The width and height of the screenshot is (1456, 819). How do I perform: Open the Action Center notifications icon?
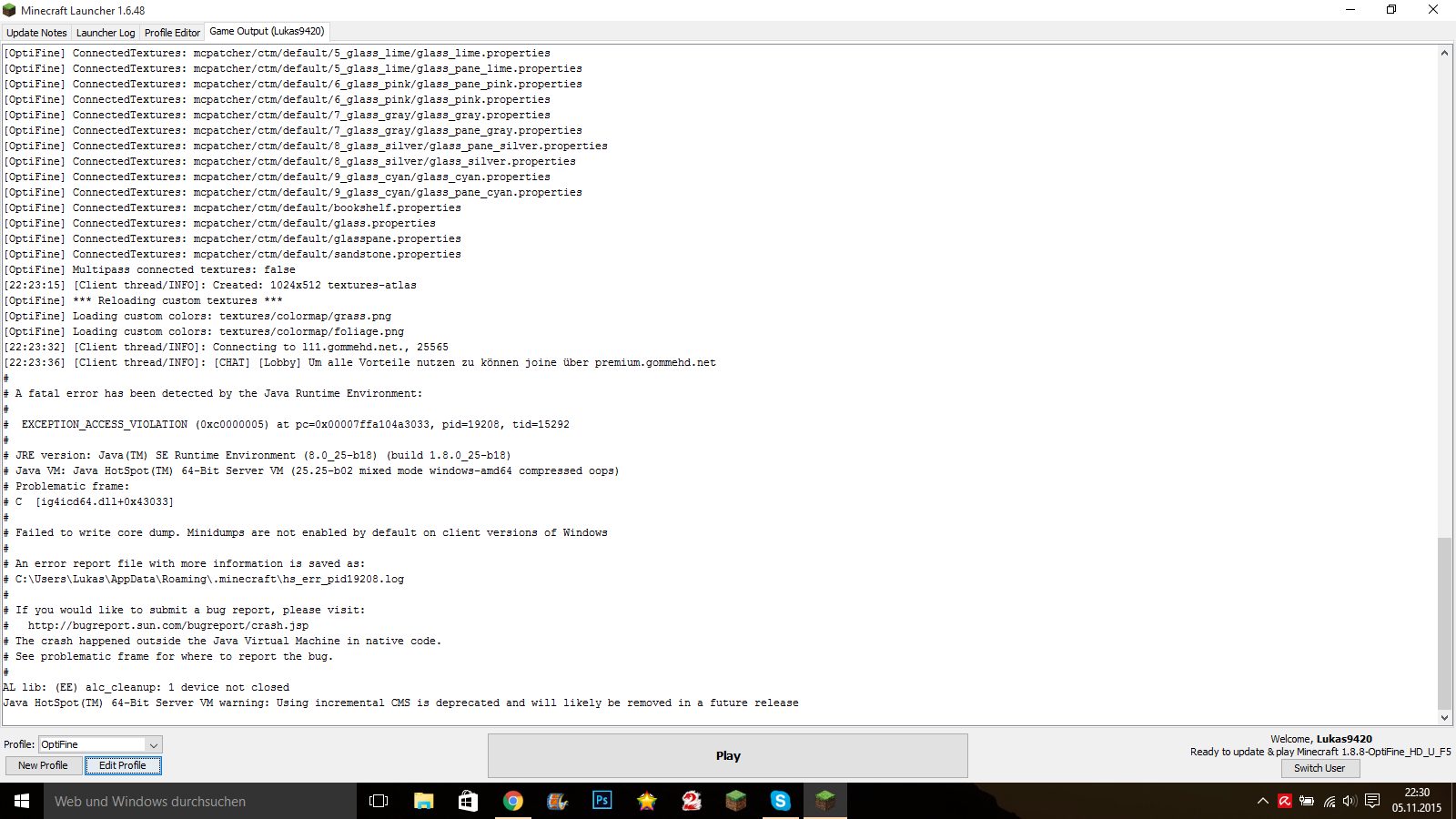pos(1372,802)
